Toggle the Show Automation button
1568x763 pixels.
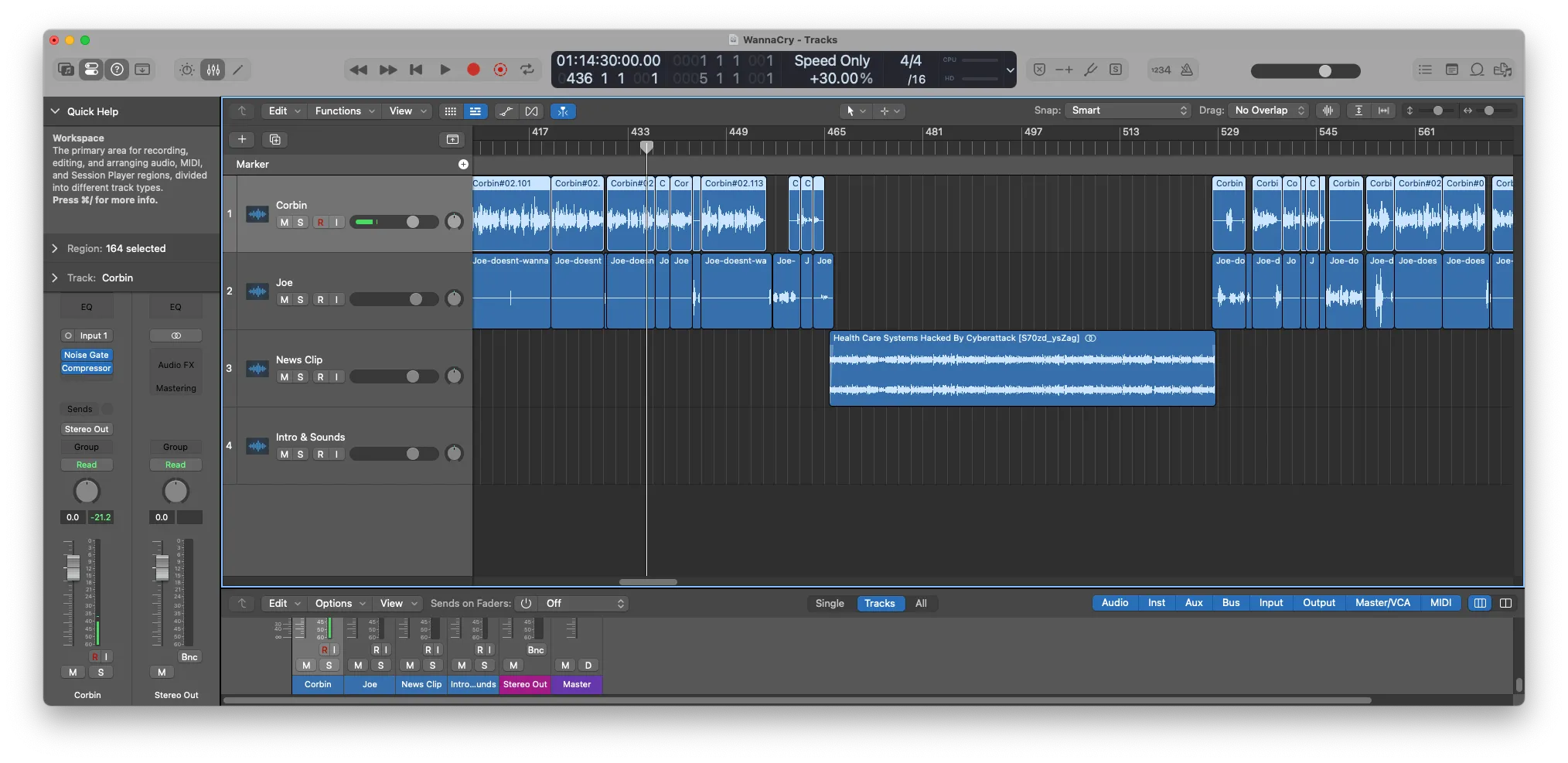pyautogui.click(x=506, y=111)
